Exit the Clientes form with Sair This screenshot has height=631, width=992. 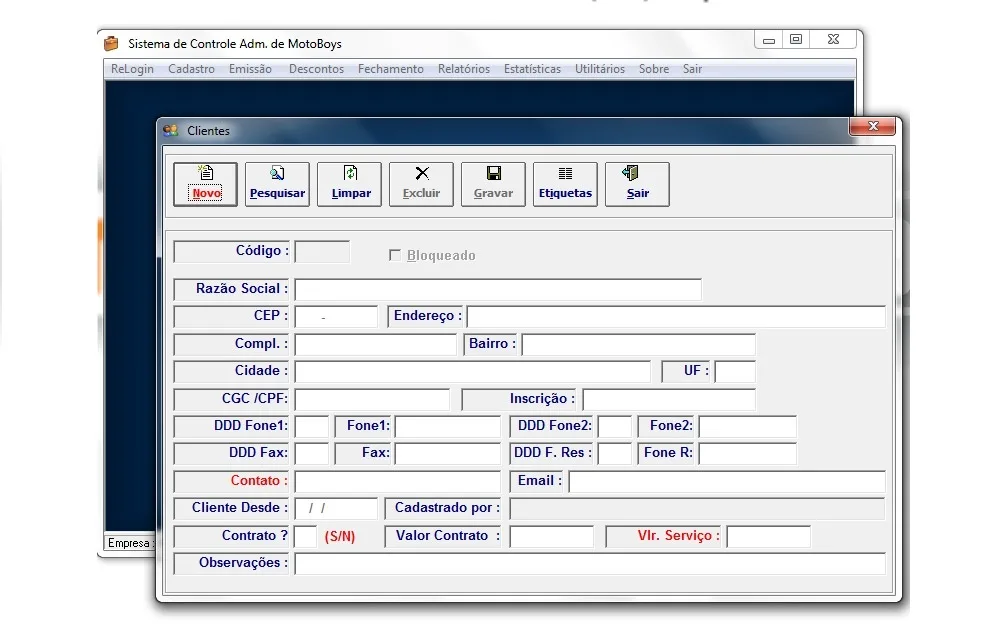click(637, 184)
